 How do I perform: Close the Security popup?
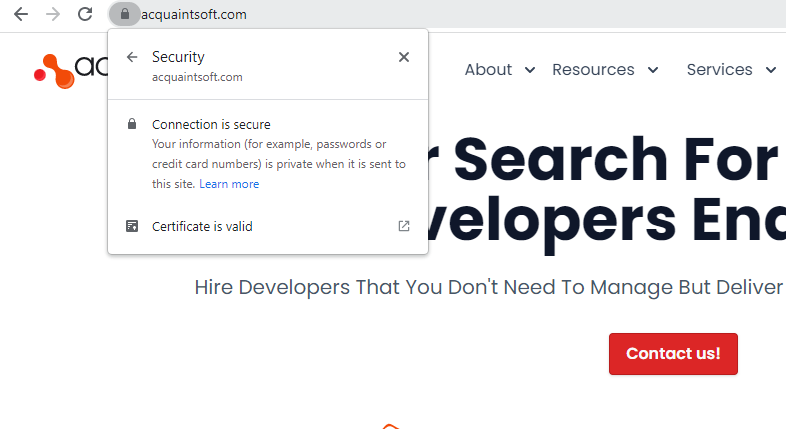404,57
